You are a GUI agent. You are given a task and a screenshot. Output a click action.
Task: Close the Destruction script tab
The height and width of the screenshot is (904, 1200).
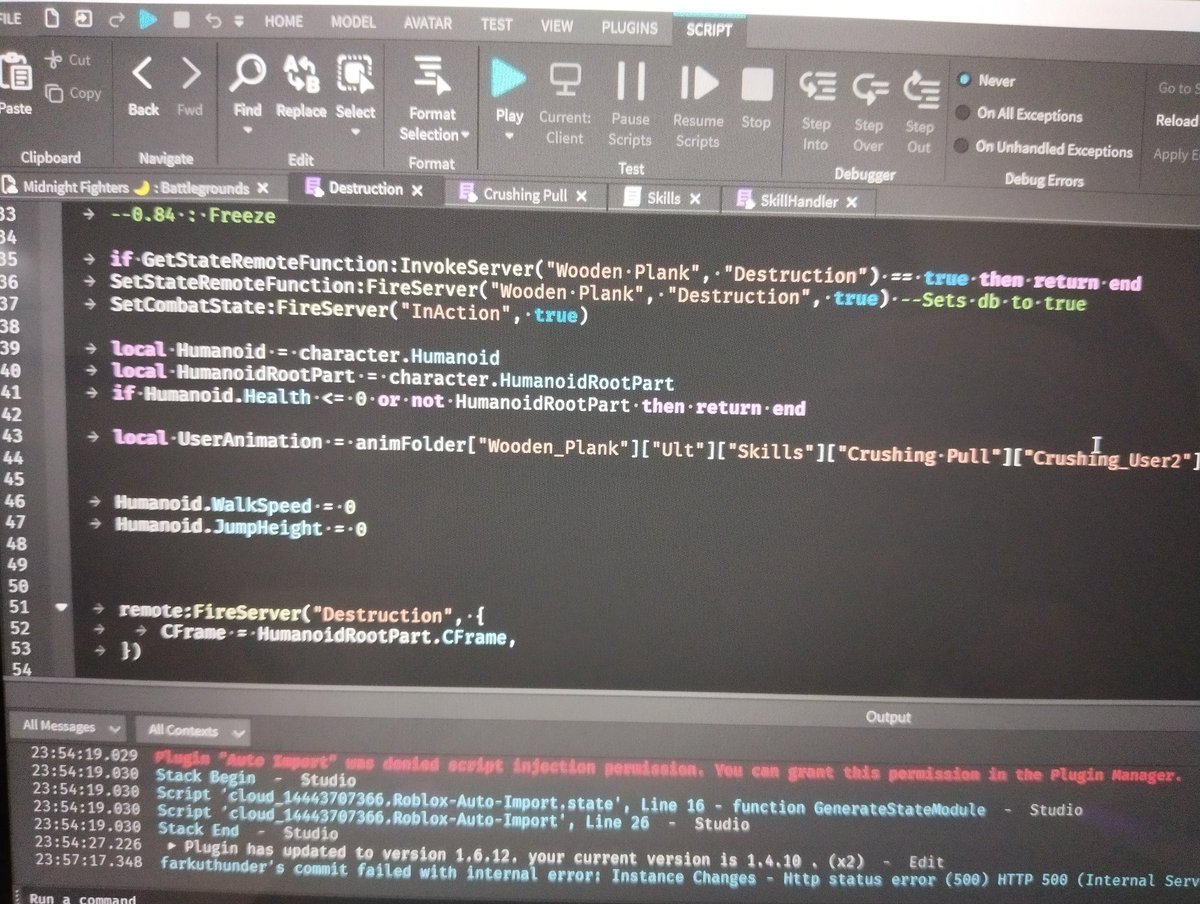[x=417, y=190]
